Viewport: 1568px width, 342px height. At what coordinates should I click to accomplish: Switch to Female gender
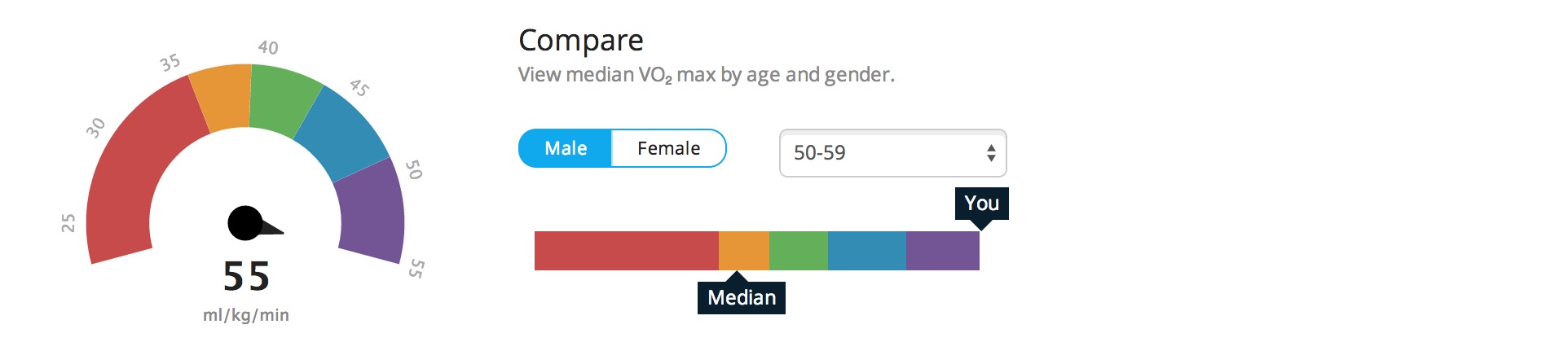pyautogui.click(x=668, y=148)
